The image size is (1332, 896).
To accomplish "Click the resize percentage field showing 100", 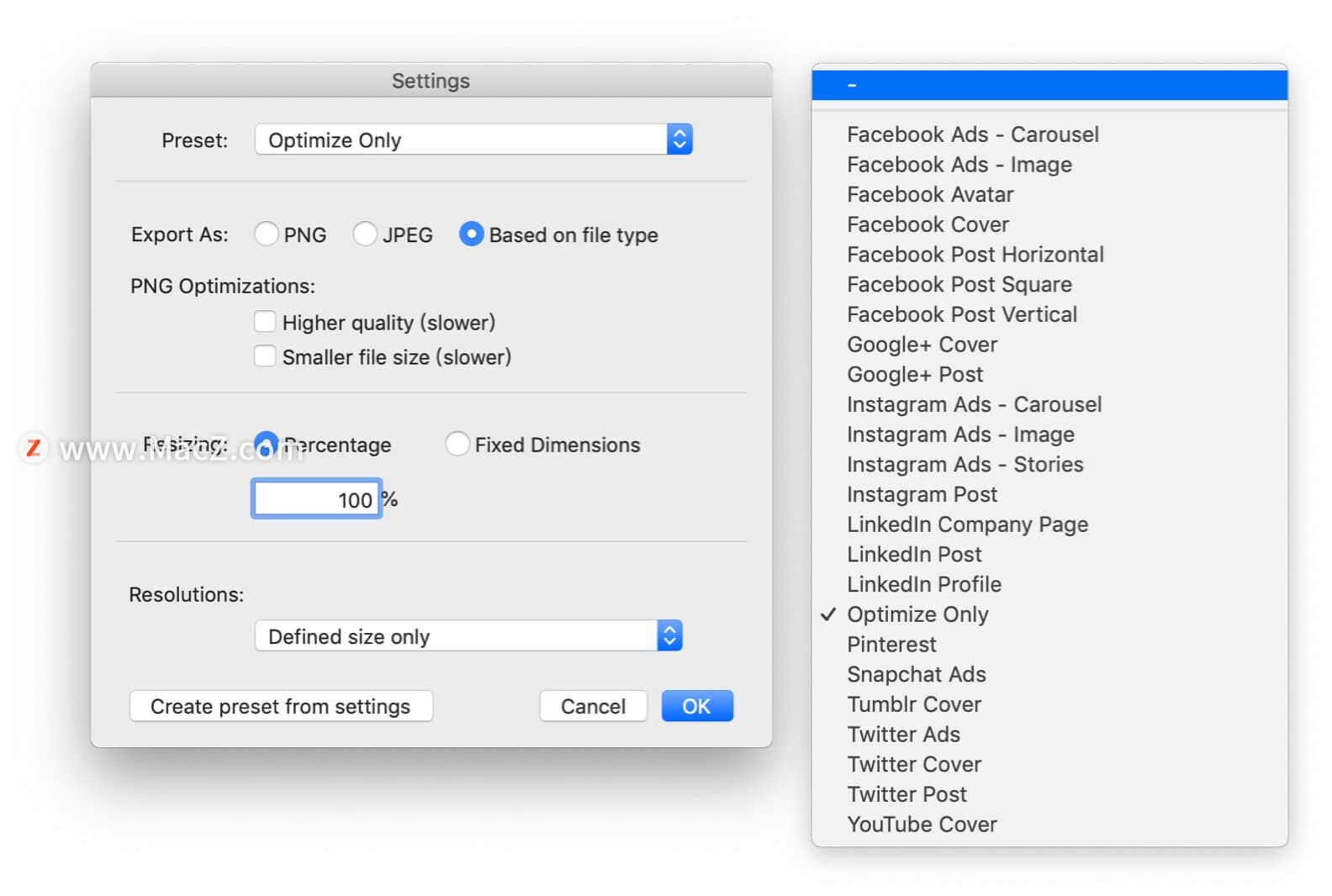I will [x=317, y=499].
